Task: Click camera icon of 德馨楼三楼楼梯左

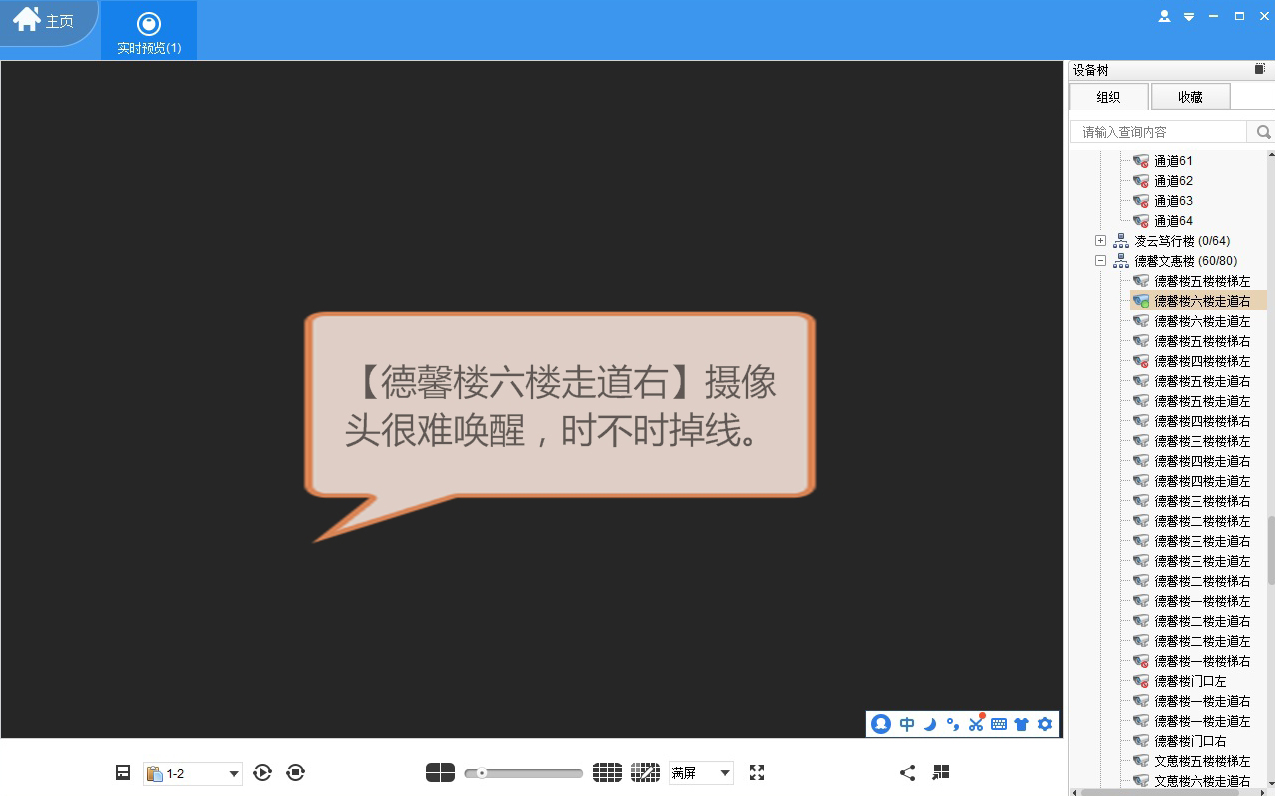Action: (1140, 441)
